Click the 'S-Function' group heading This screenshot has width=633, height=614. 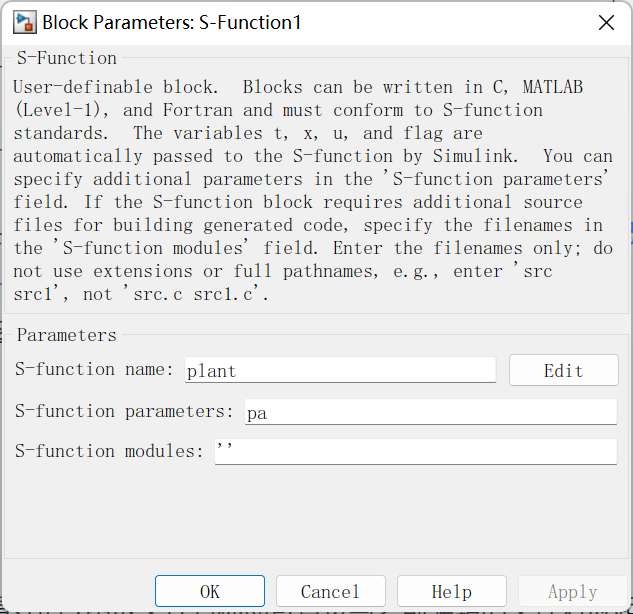point(67,58)
